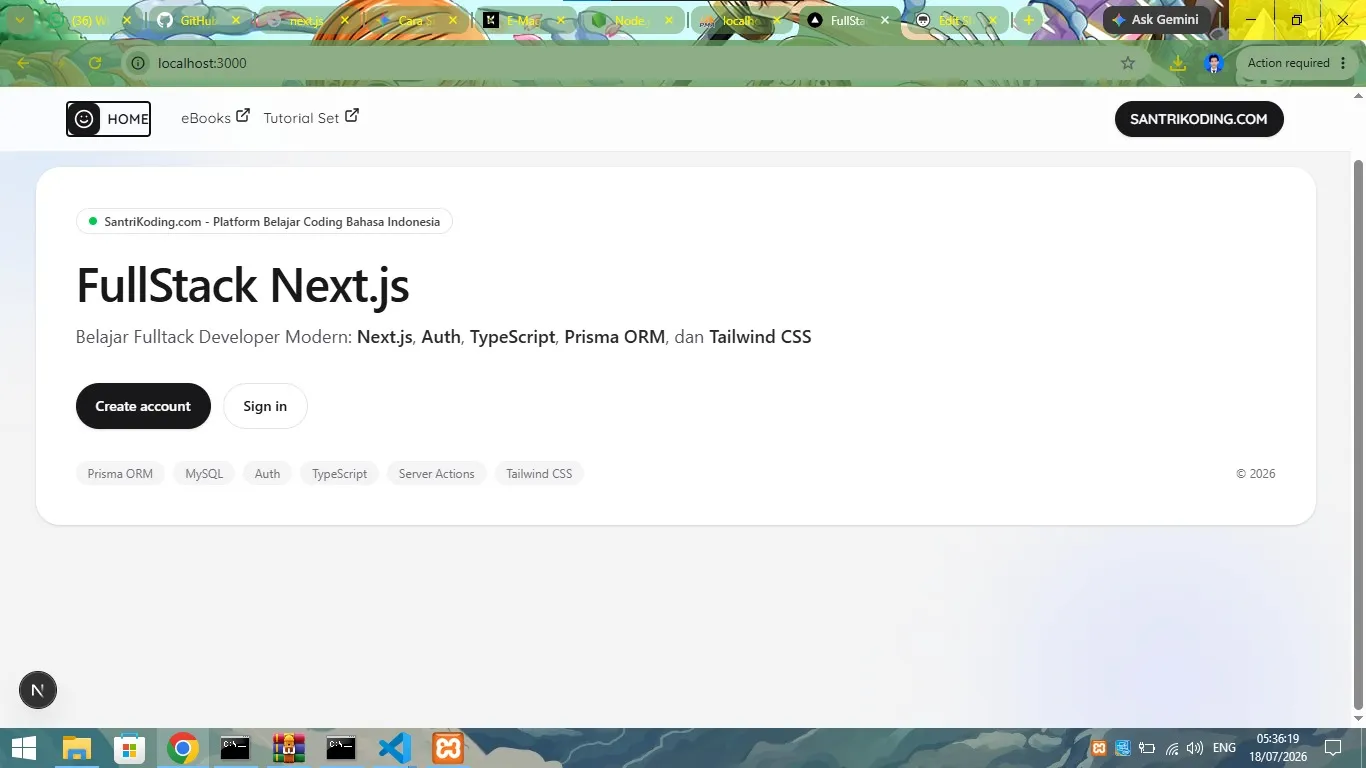Open the Chrome three-dot menu
This screenshot has height=768, width=1366.
pyautogui.click(x=1343, y=63)
